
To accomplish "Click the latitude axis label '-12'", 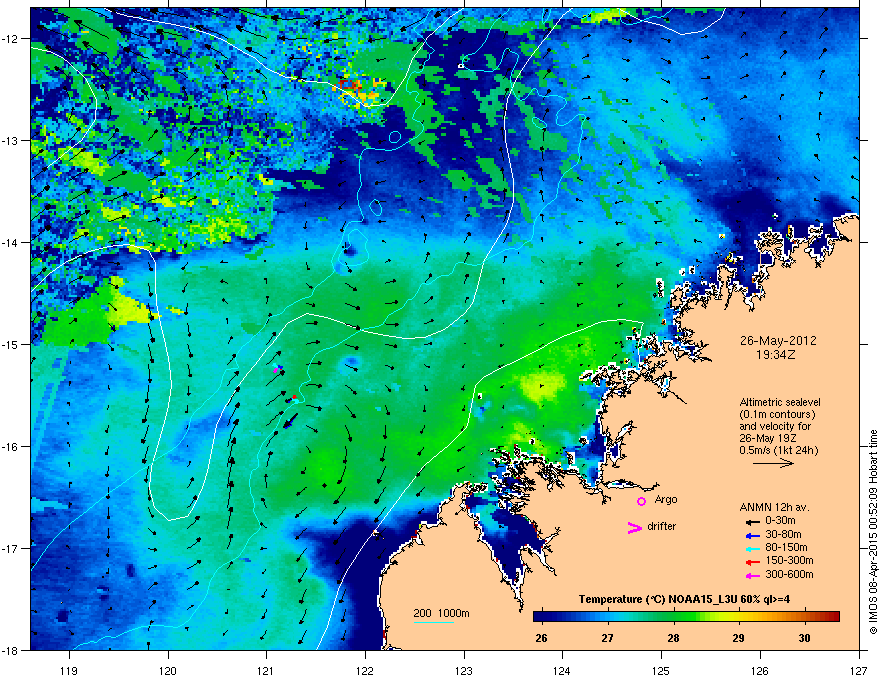I will tap(11, 39).
